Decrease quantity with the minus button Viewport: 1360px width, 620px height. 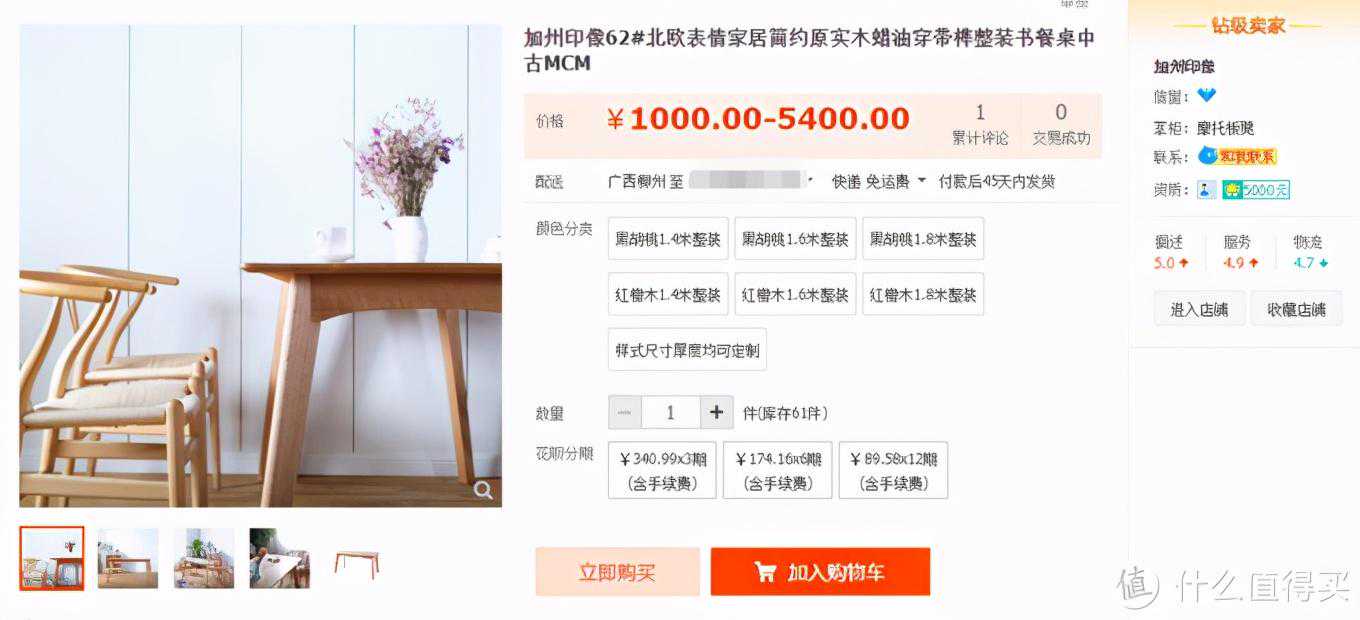(624, 412)
